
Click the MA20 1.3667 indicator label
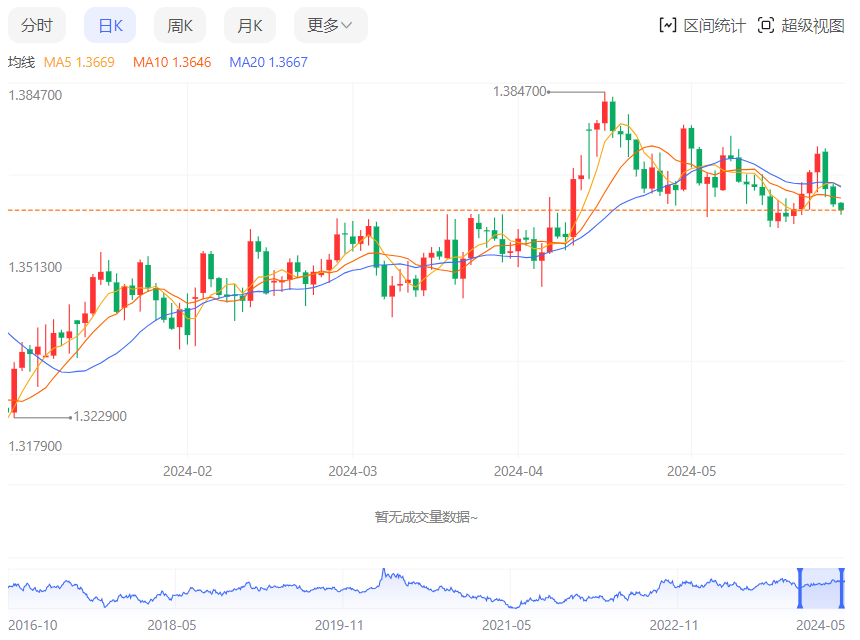[x=268, y=62]
